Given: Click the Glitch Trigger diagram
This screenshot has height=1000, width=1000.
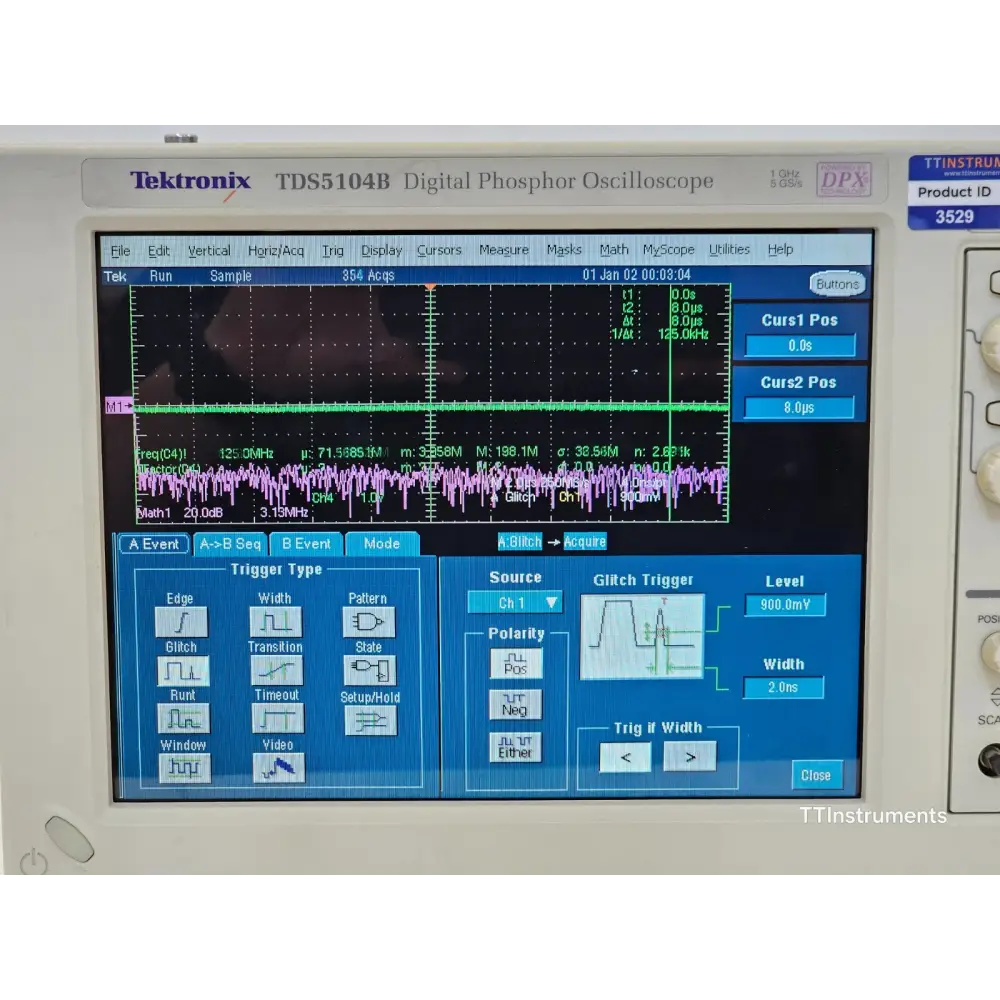Looking at the screenshot, I should [x=642, y=636].
